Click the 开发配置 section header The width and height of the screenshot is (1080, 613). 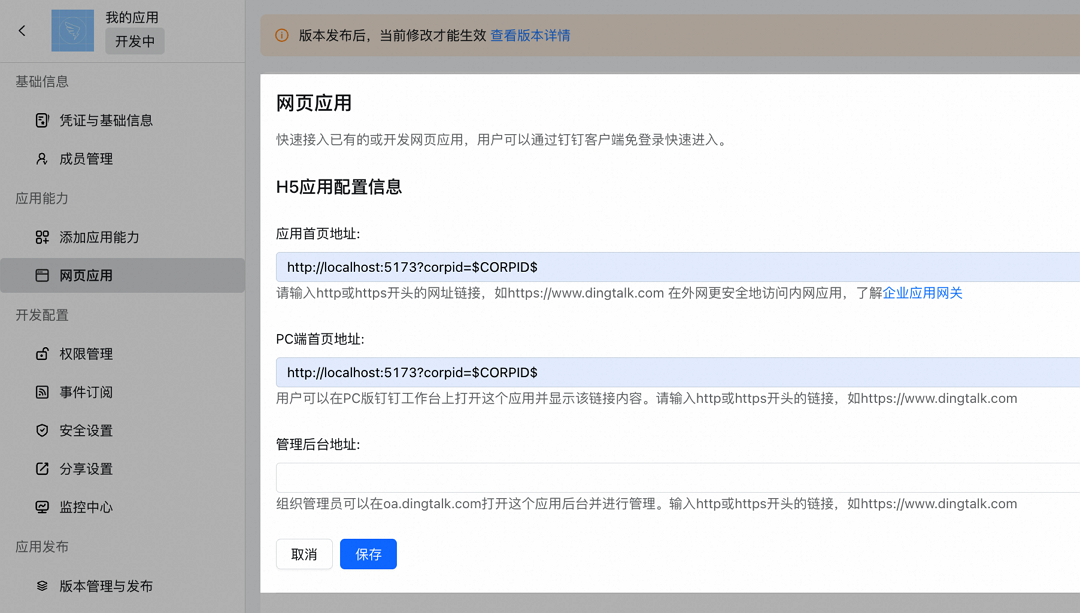[x=42, y=315]
